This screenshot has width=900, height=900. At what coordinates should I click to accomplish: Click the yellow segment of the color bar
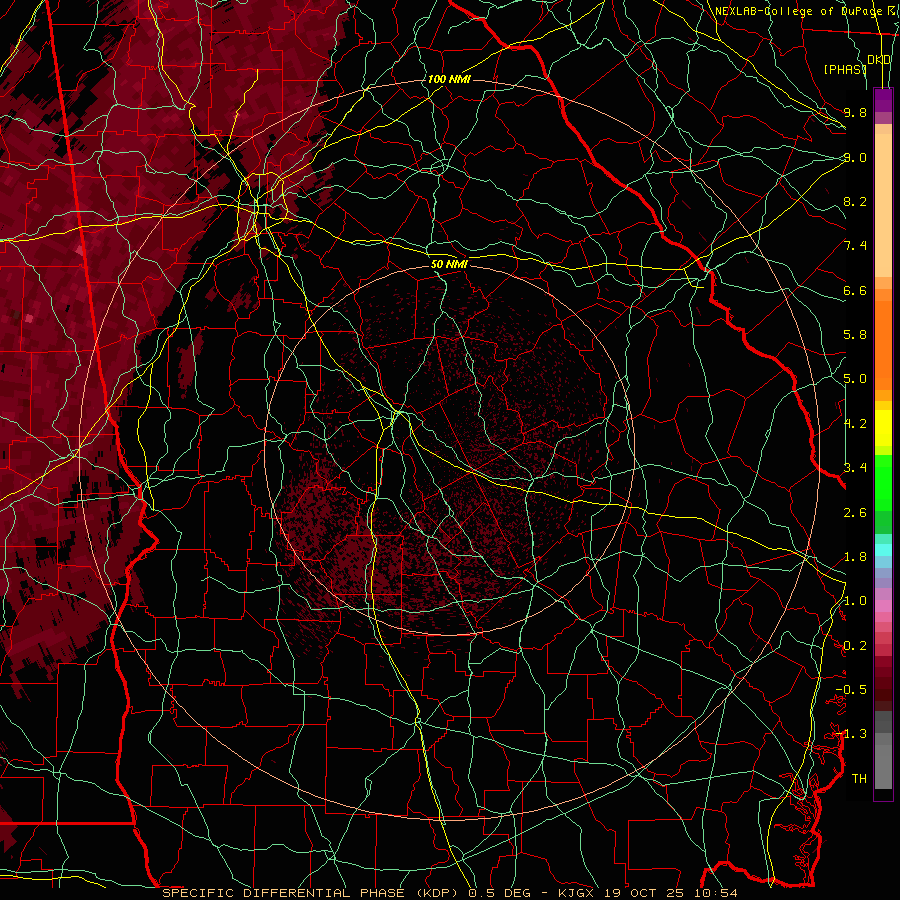pyautogui.click(x=883, y=428)
